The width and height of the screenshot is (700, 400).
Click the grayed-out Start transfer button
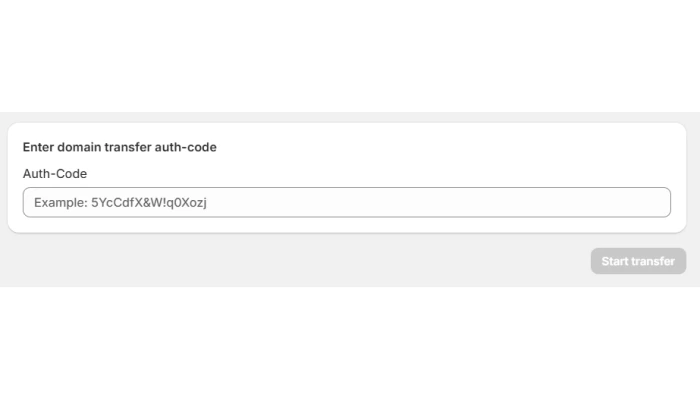point(638,261)
